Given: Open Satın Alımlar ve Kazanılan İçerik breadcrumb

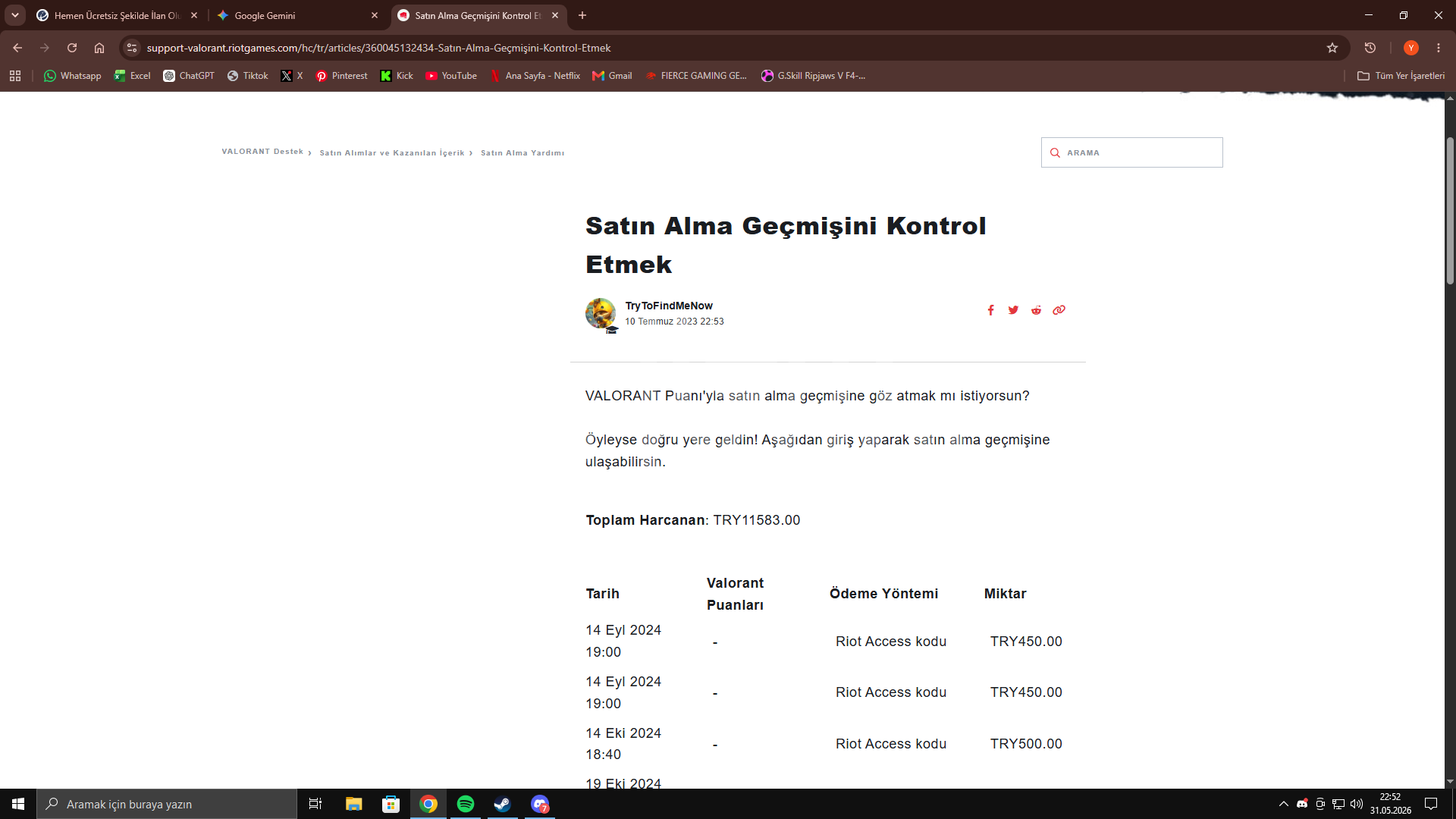Looking at the screenshot, I should [392, 153].
